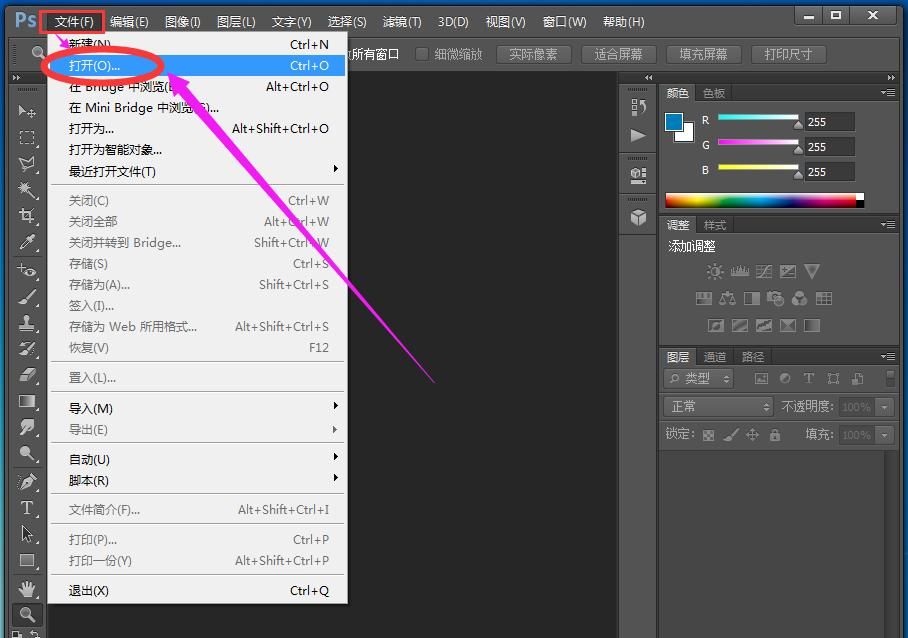This screenshot has width=908, height=638.
Task: Select the Polygonal Lasso tool
Action: click(x=27, y=164)
